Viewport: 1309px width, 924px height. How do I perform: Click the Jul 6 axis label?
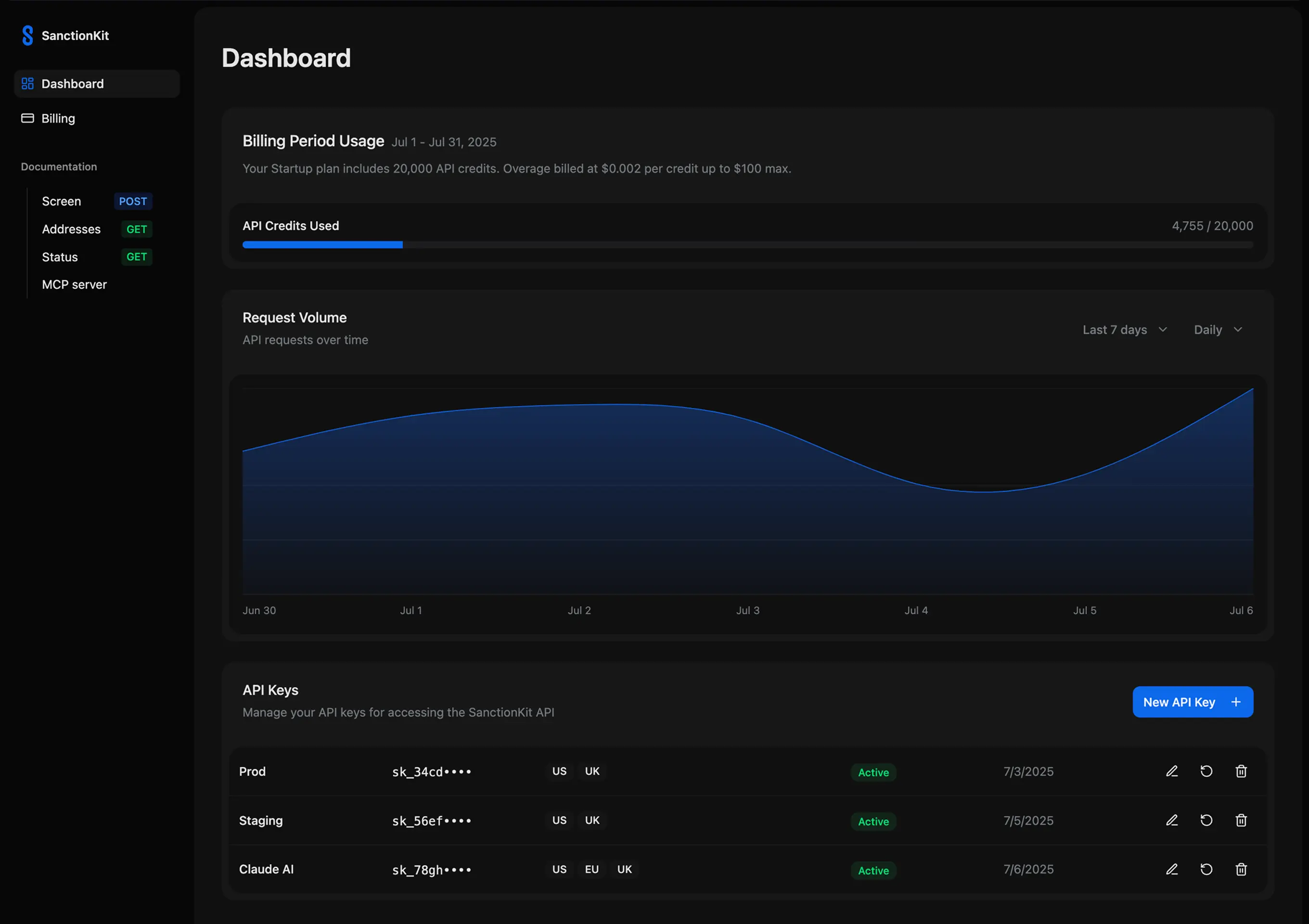pos(1241,610)
